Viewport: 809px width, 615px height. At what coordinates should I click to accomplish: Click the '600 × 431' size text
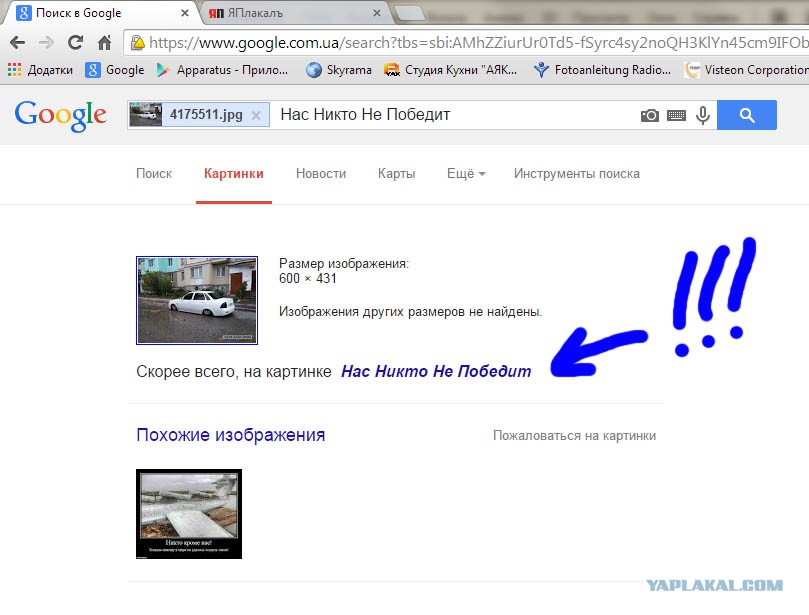(308, 279)
